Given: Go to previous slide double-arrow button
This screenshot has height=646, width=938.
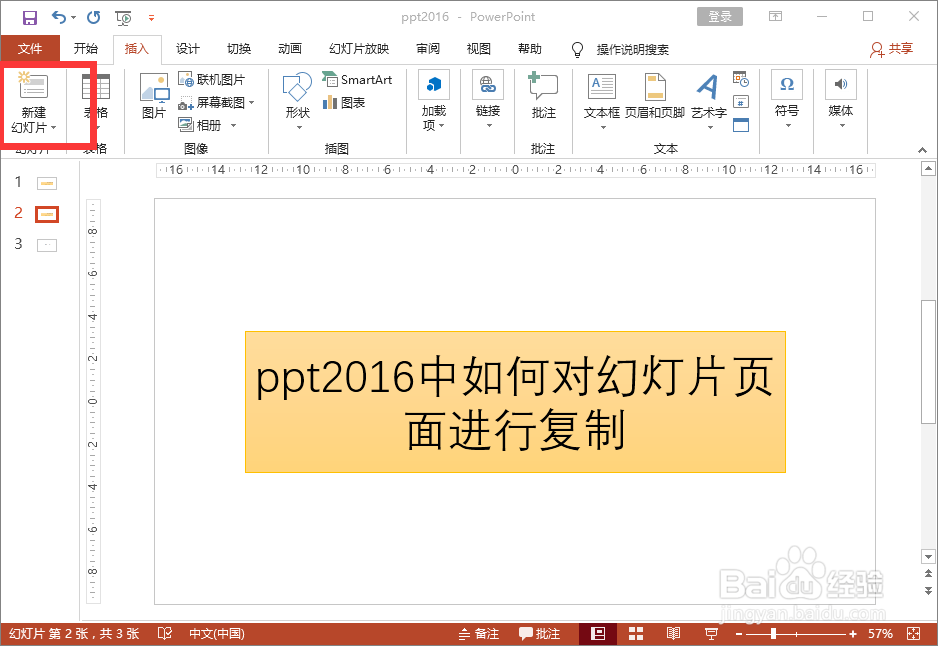Looking at the screenshot, I should 928,574.
